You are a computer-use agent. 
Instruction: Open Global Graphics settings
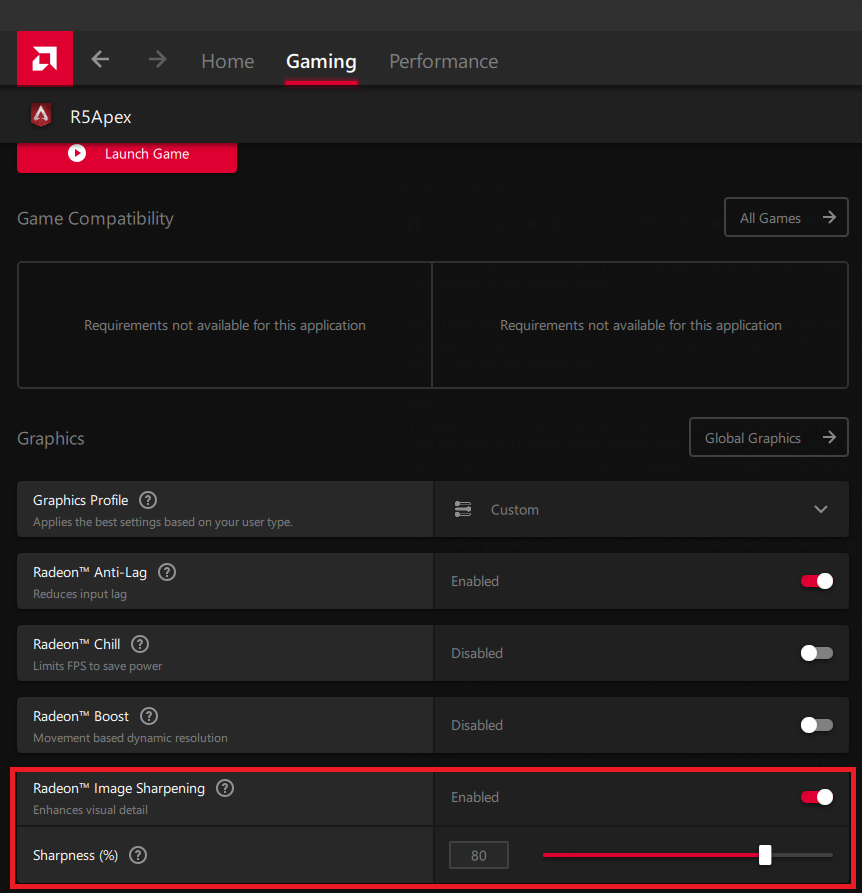pyautogui.click(x=769, y=437)
